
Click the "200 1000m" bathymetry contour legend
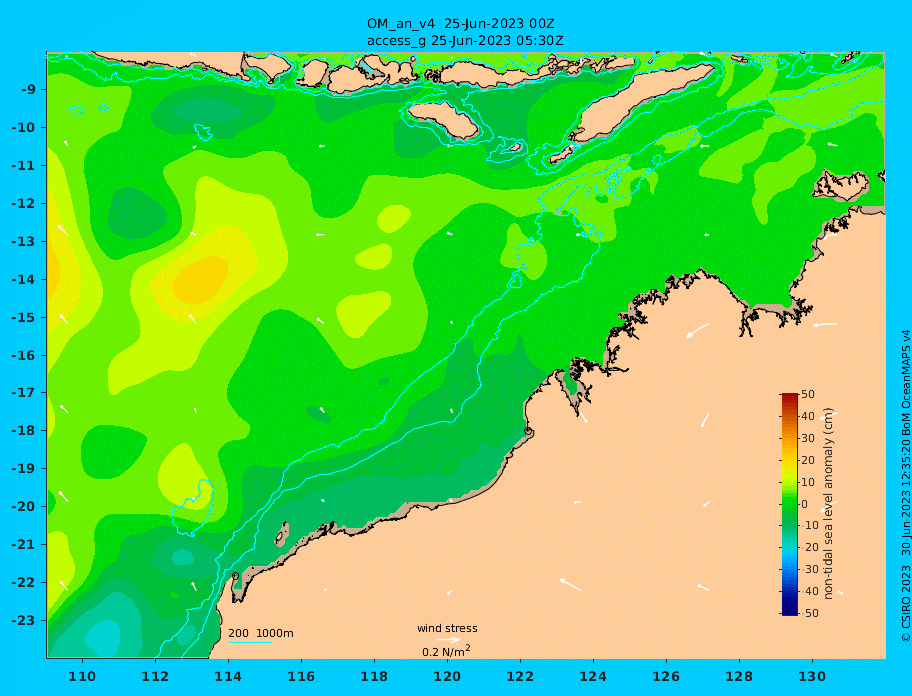(x=261, y=633)
